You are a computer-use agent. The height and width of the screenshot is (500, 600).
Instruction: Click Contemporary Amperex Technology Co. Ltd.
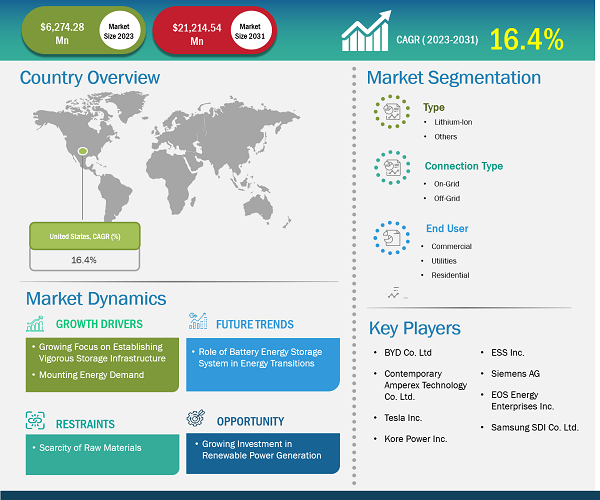[x=426, y=385]
